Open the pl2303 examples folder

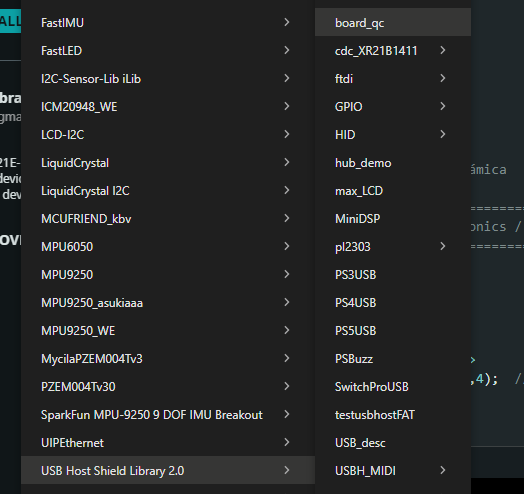pos(393,247)
